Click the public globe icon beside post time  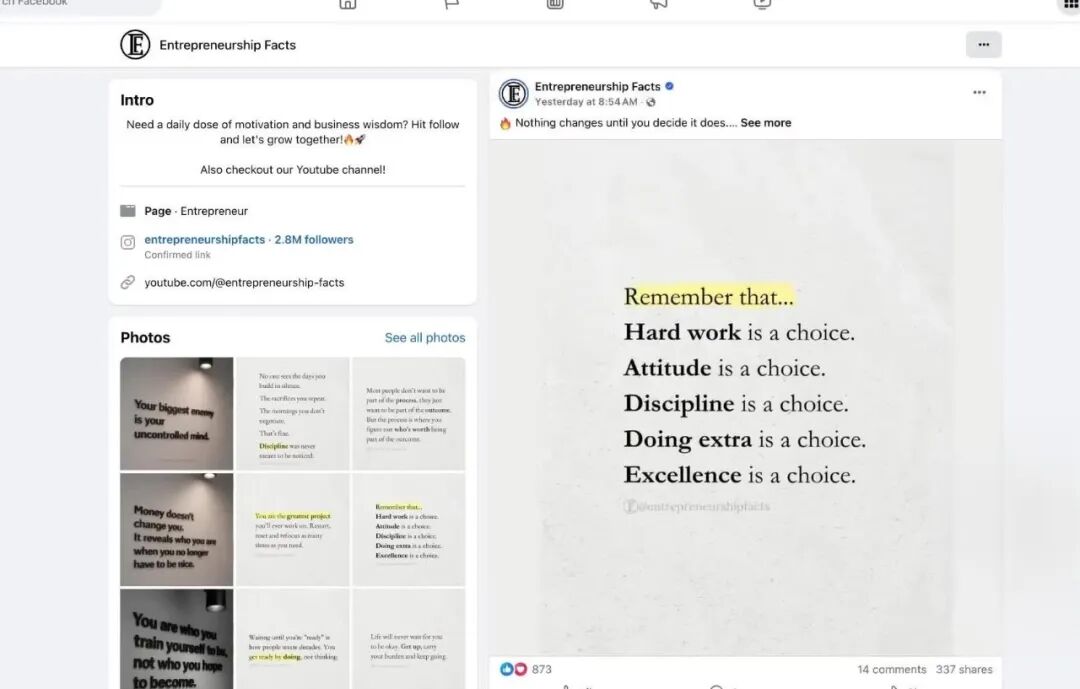(651, 102)
